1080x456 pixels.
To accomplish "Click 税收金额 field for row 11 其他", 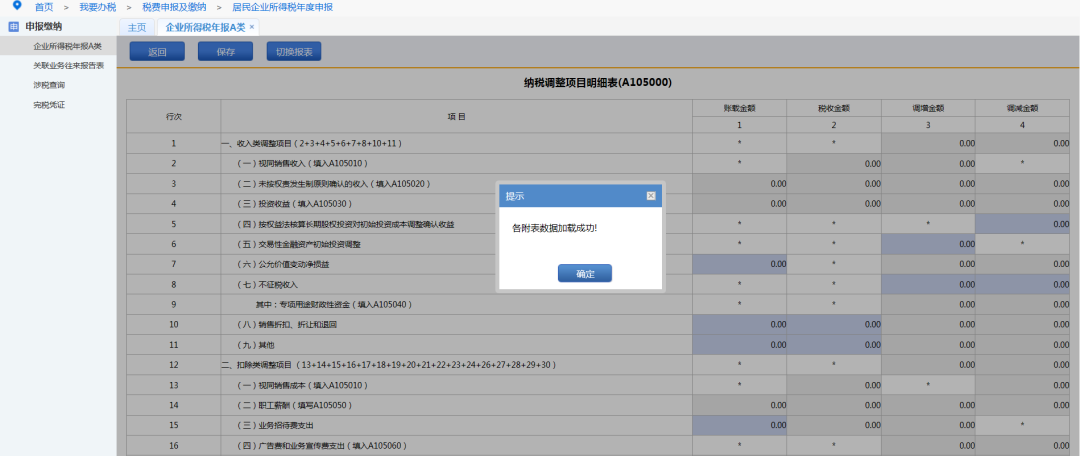I will click(834, 344).
